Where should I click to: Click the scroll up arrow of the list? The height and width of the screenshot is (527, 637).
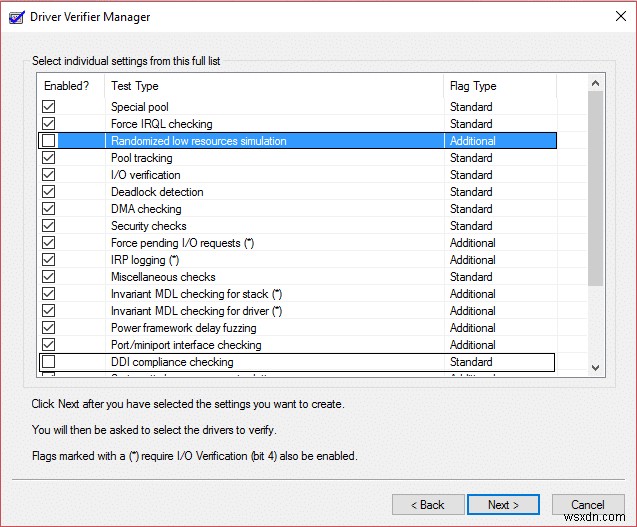(596, 83)
